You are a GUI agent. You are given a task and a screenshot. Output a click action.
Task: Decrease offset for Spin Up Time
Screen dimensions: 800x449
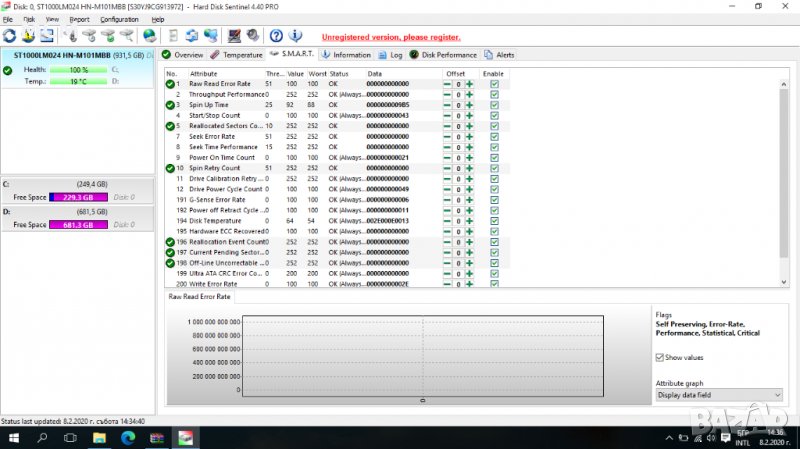(448, 105)
